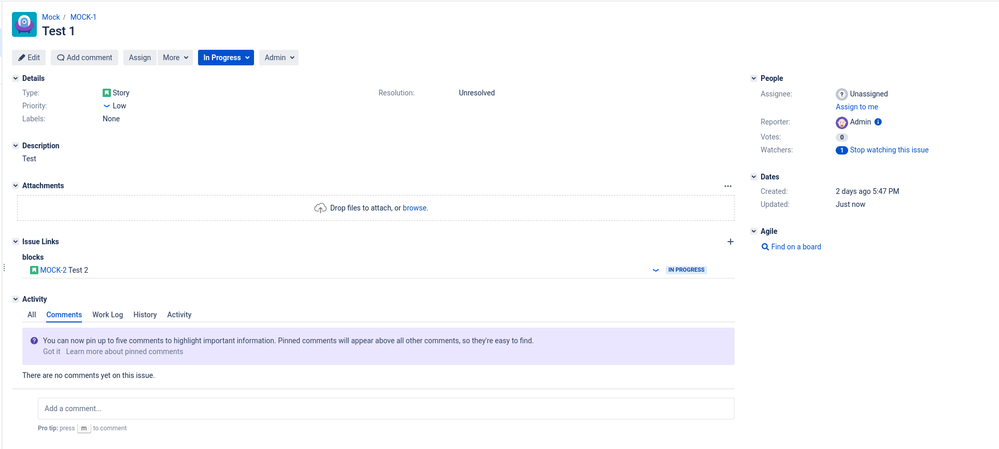The image size is (999, 449).
Task: Open the More actions dropdown
Action: point(175,58)
